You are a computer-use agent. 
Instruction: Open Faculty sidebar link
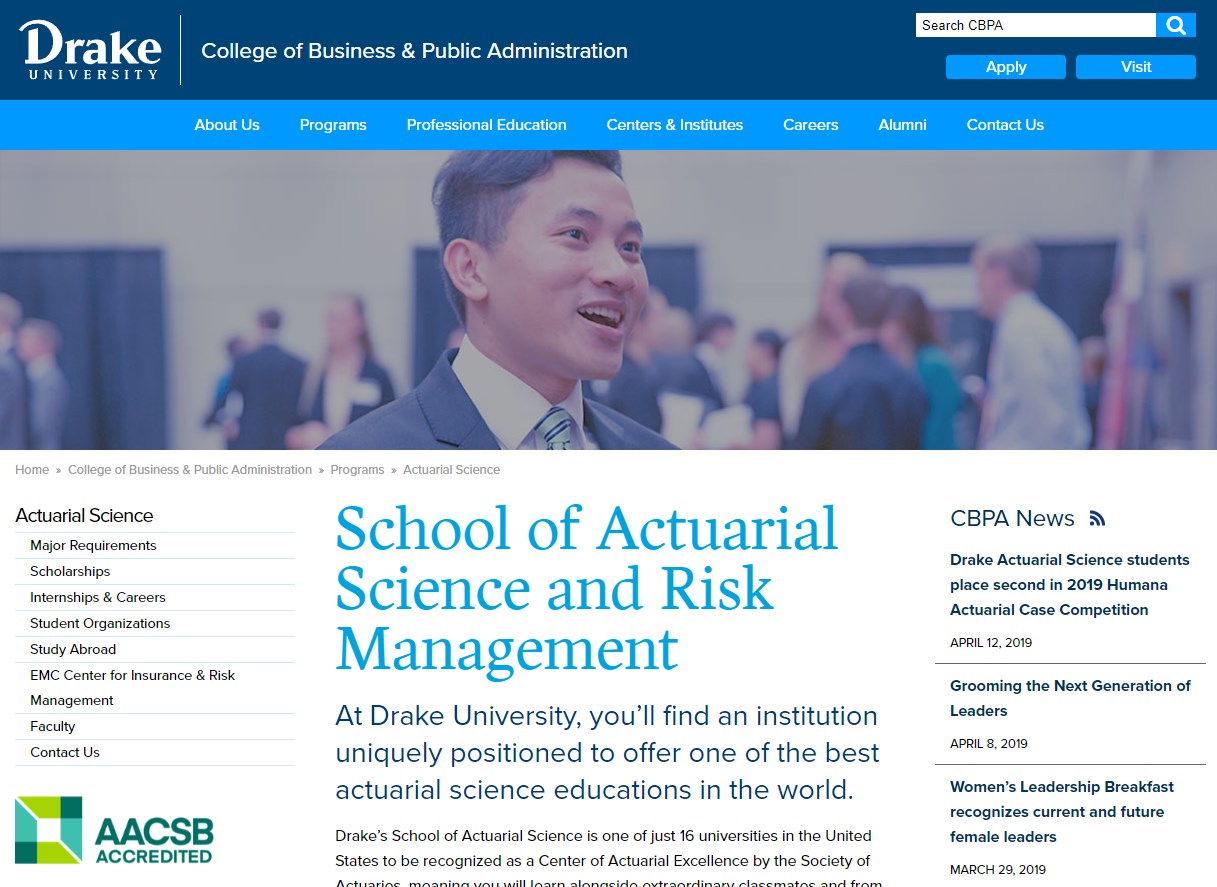click(53, 727)
